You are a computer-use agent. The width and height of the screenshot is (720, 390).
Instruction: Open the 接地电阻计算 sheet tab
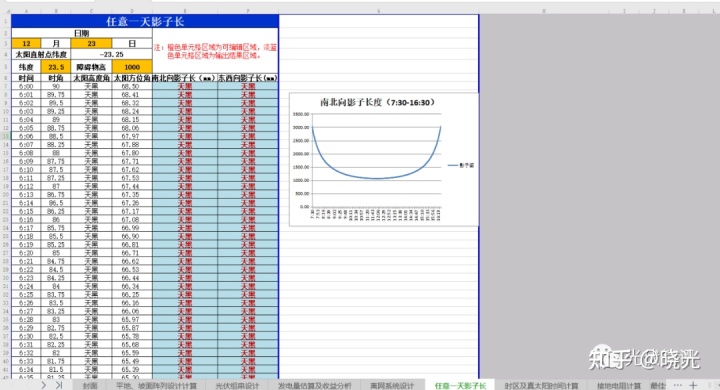coord(619,385)
